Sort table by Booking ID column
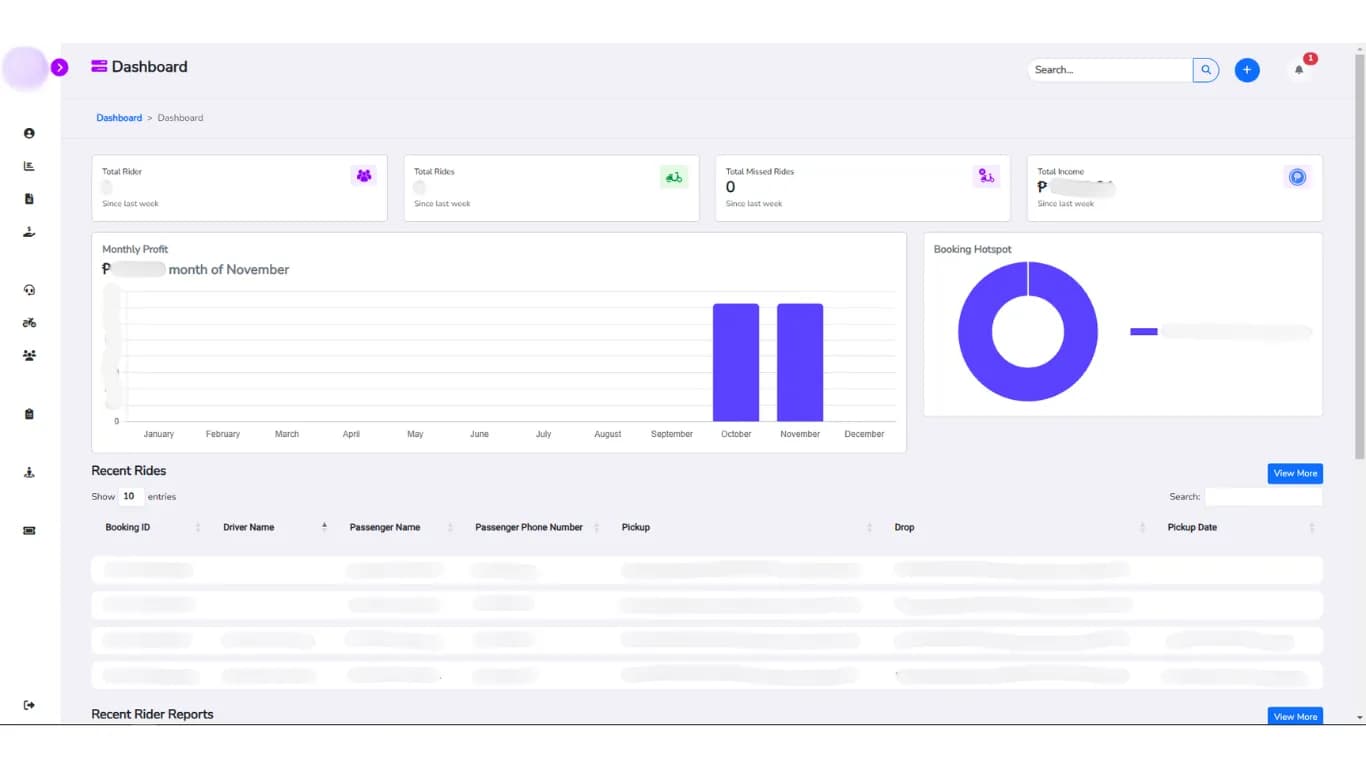The height and width of the screenshot is (768, 1366). click(x=128, y=527)
